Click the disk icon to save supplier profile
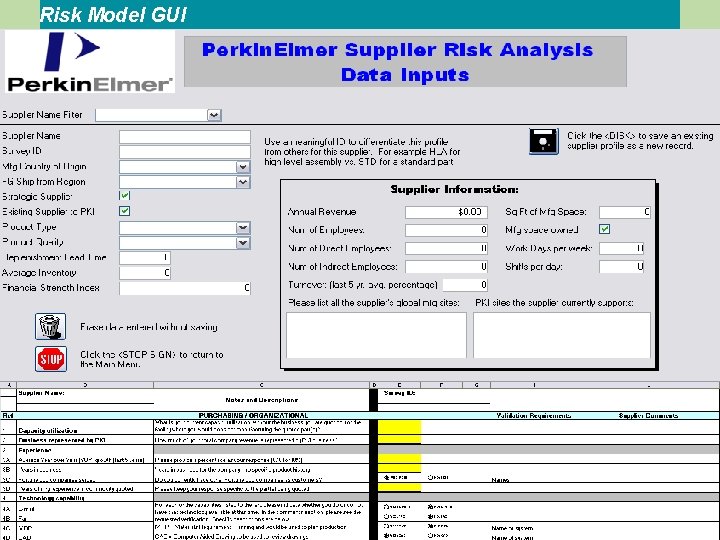The height and width of the screenshot is (540, 720). (x=544, y=141)
